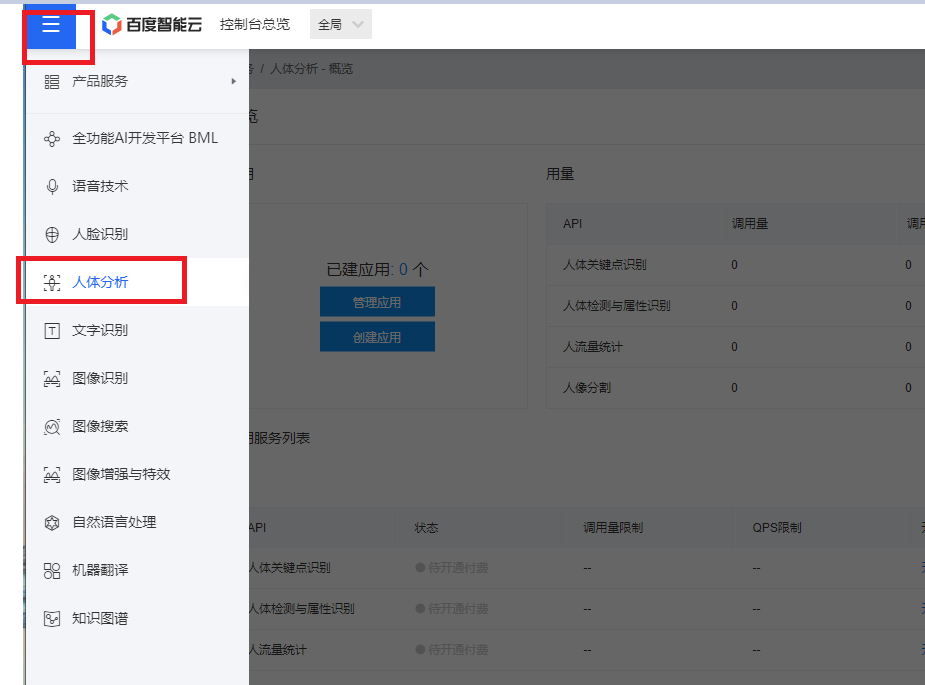Click the BML platform icon
Screen dimensions: 925x685
52,139
